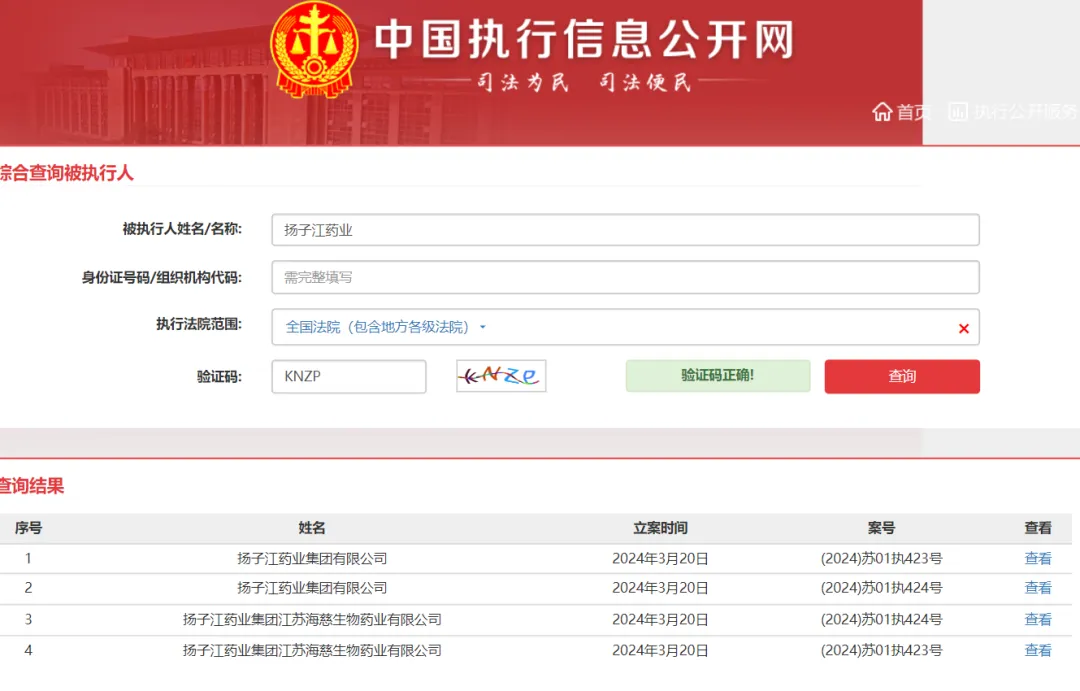Click the date 2024年3月20日 in row 4

click(x=661, y=650)
